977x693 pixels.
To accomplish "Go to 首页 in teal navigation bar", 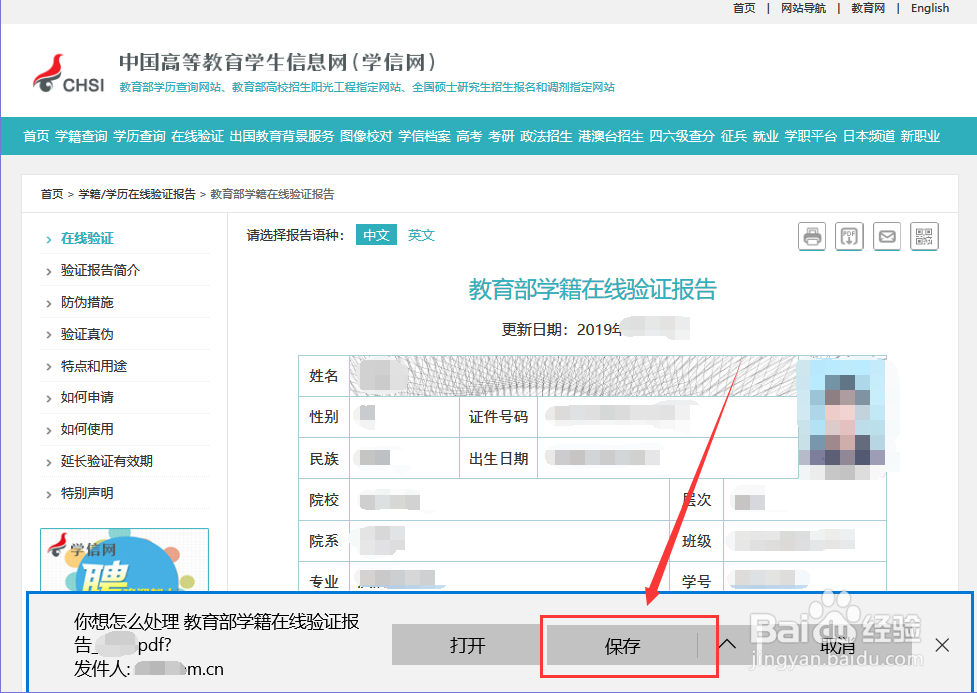I will coord(36,136).
